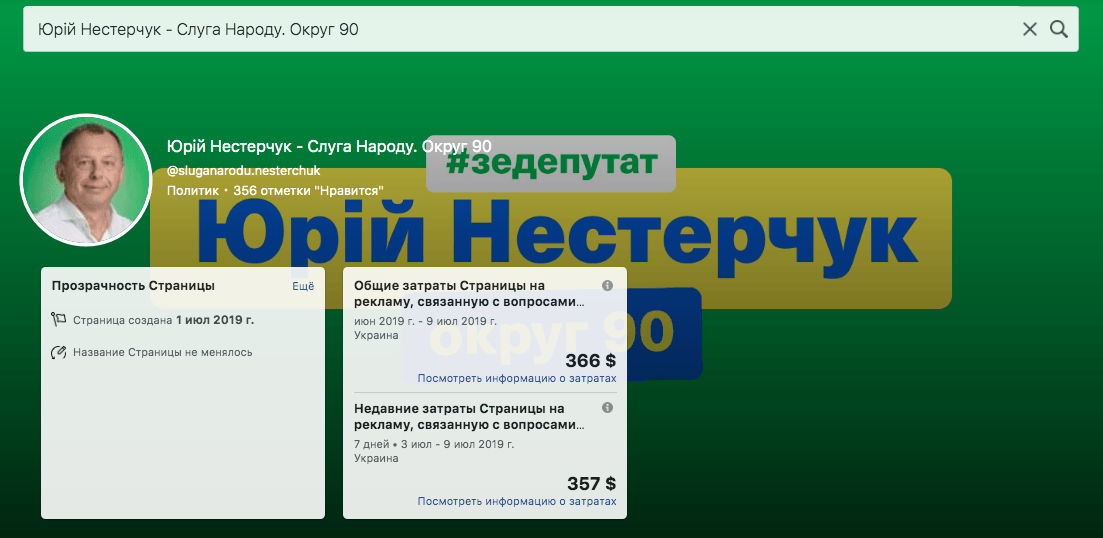Click the 7 дней • 3 июл - 9 июл 2019 г. text
Viewport: 1103px width, 538px height.
tap(434, 444)
